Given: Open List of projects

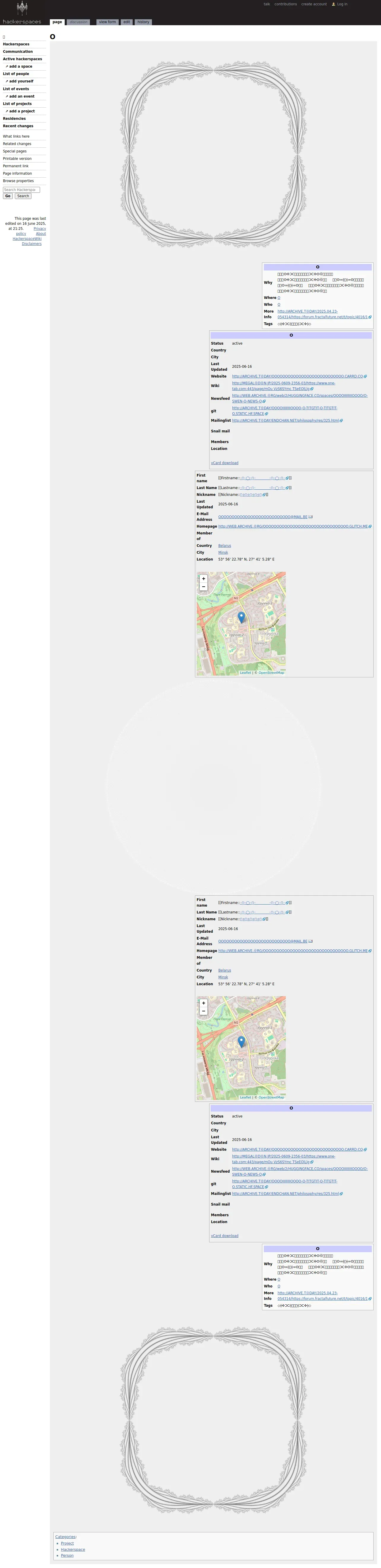Looking at the screenshot, I should click(x=17, y=104).
